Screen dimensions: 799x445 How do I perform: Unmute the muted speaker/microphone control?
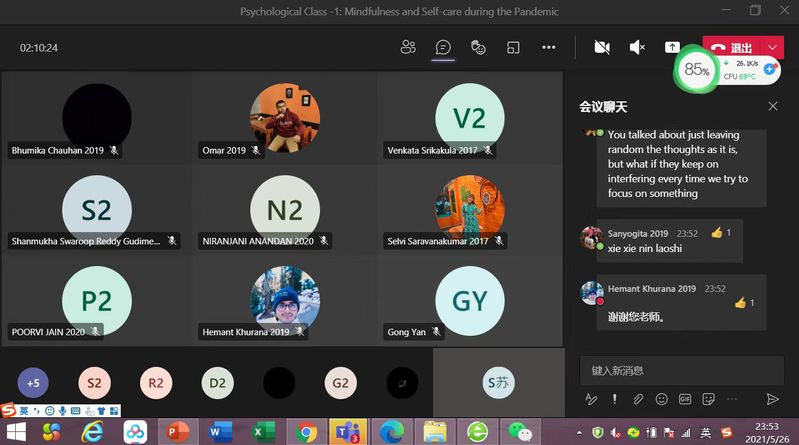[637, 47]
